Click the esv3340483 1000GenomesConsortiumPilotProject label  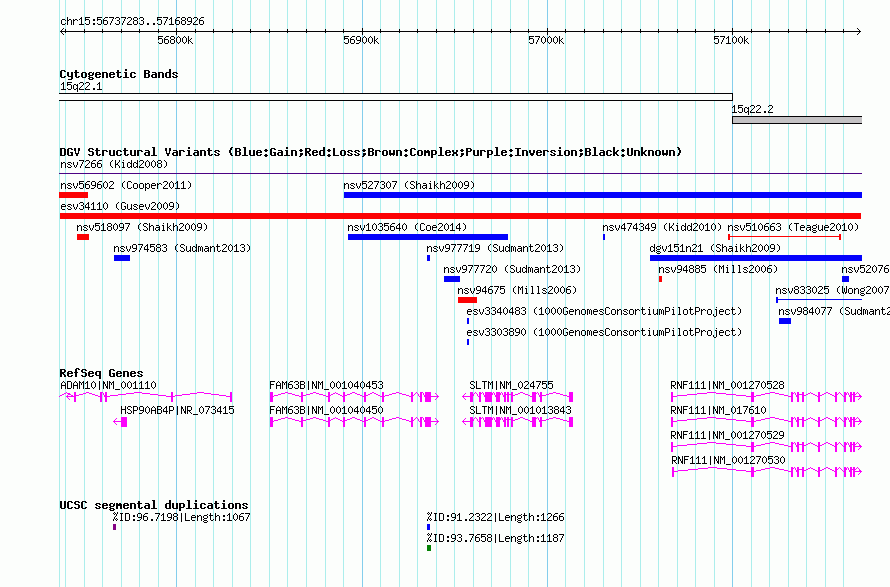604,311
